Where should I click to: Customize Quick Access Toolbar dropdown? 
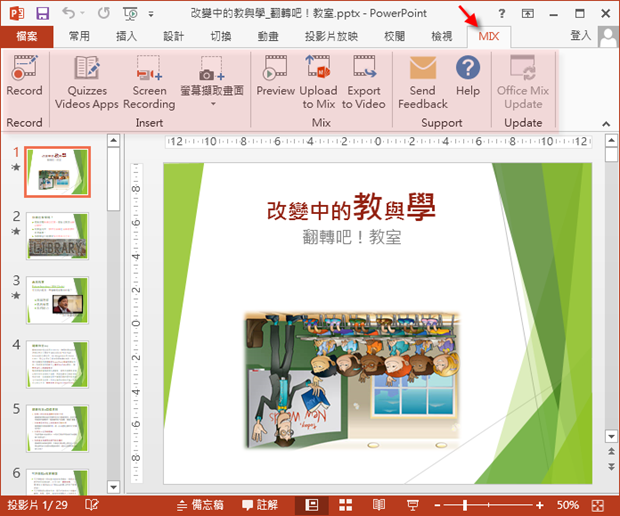151,14
